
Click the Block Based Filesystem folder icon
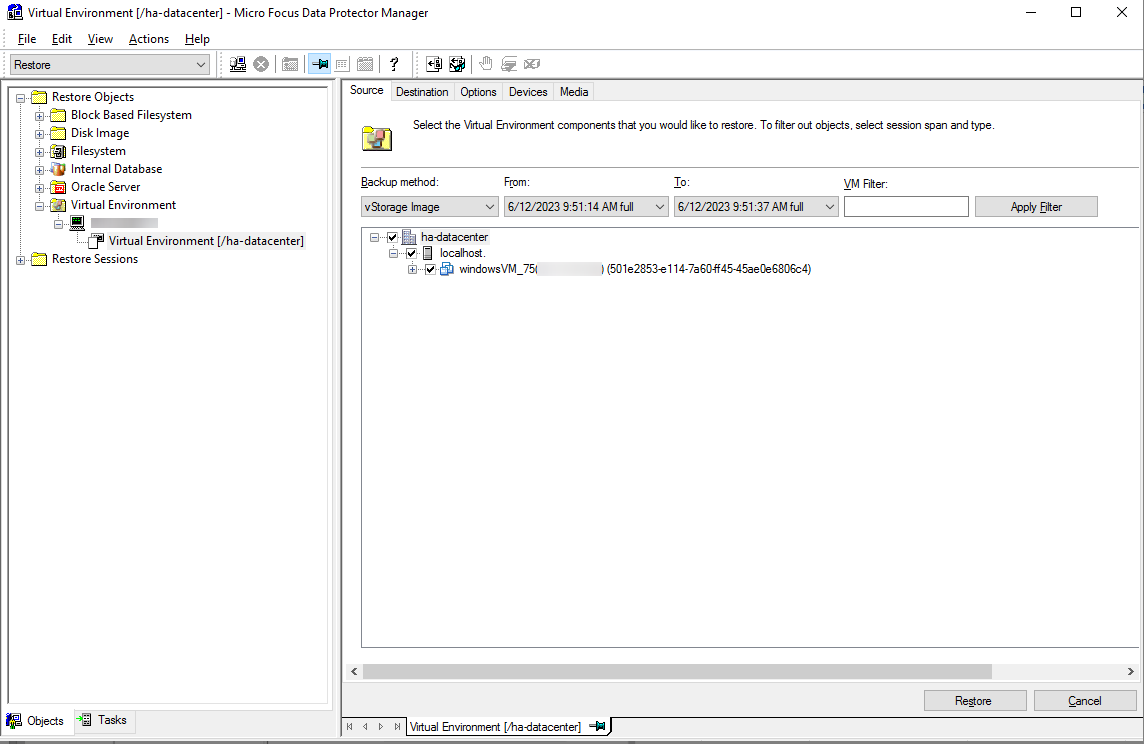pyautogui.click(x=58, y=115)
